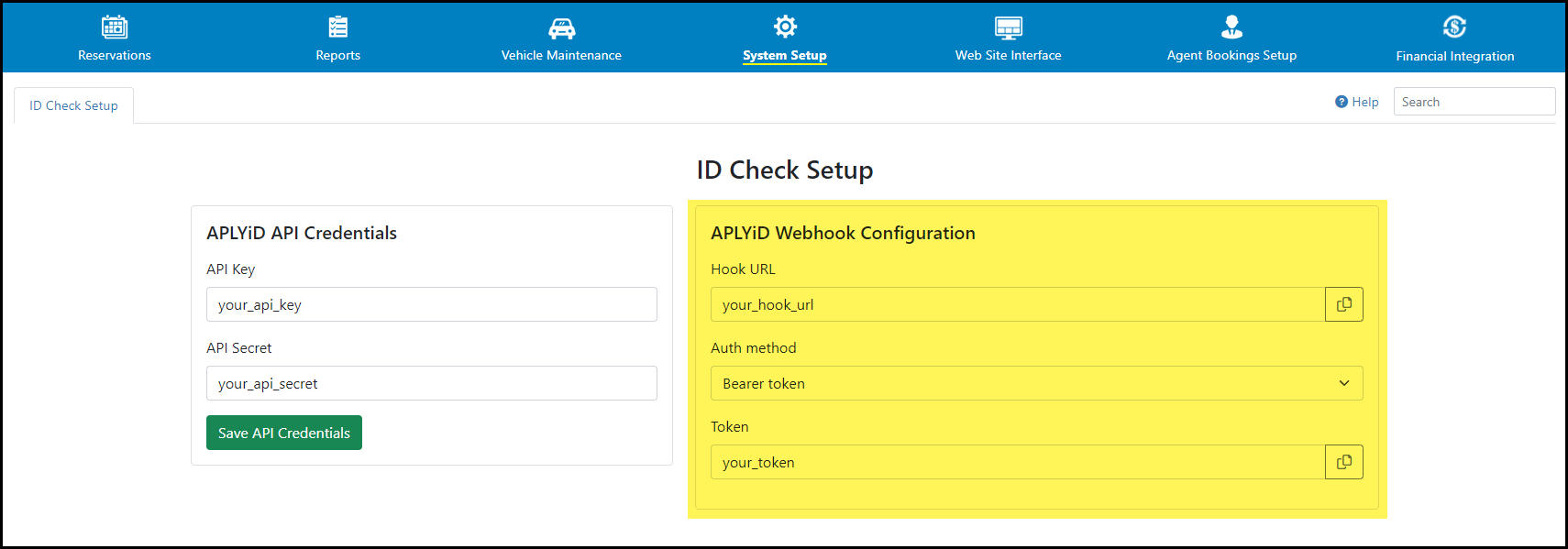This screenshot has height=549, width=1568.
Task: Switch to the ID Check Setup tab
Action: [73, 105]
